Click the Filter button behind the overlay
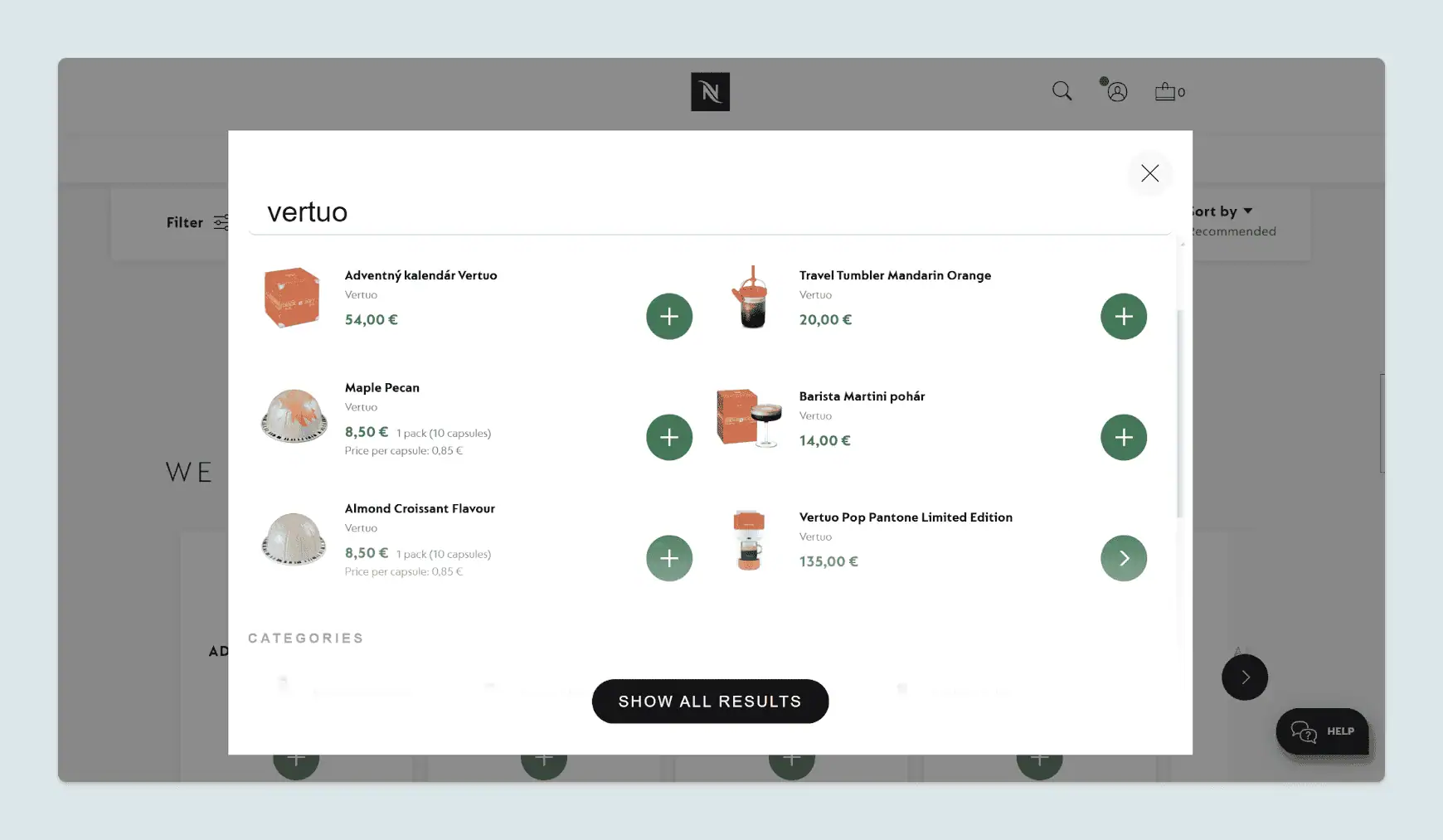 pos(197,222)
